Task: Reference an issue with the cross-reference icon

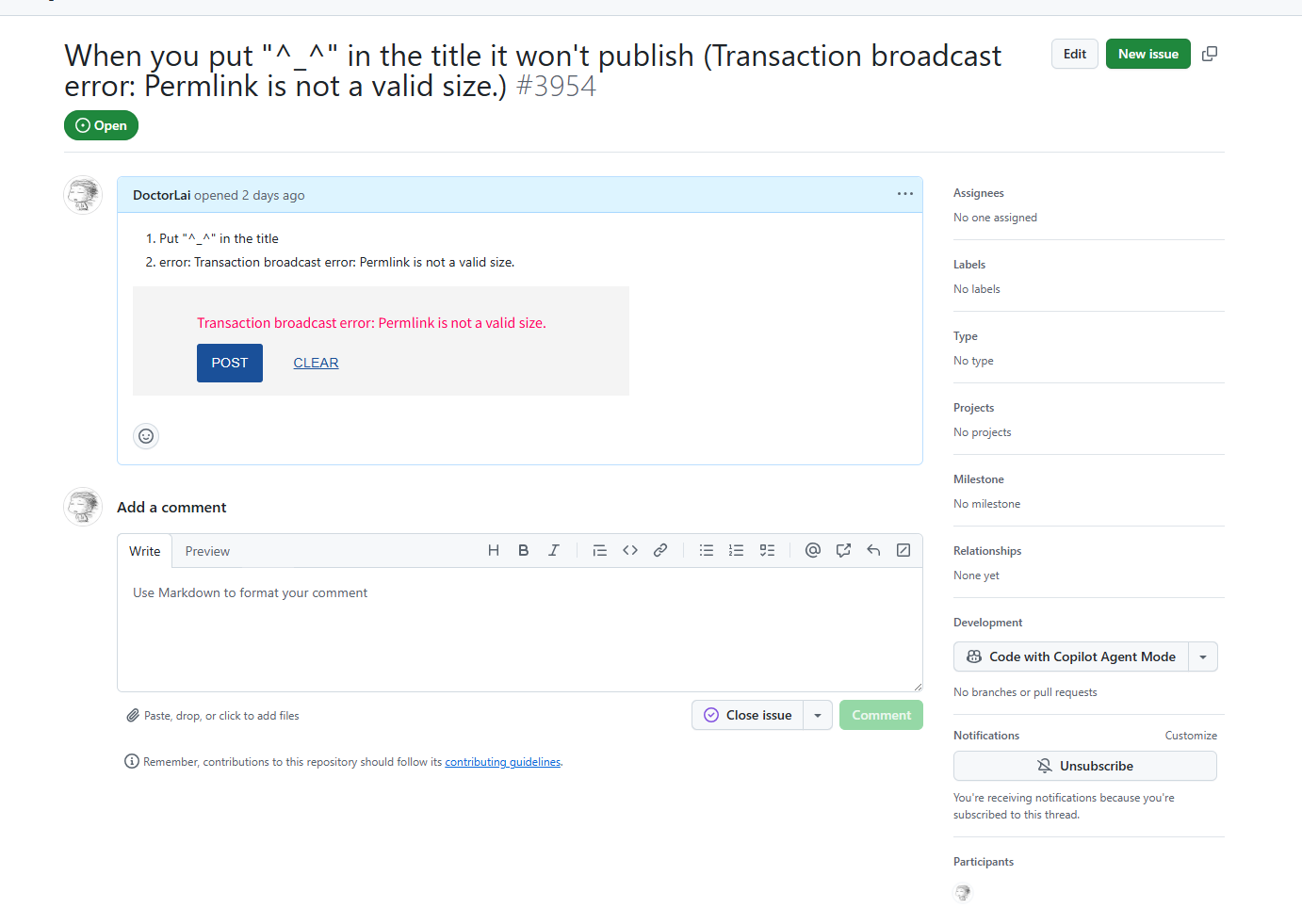Action: (843, 551)
